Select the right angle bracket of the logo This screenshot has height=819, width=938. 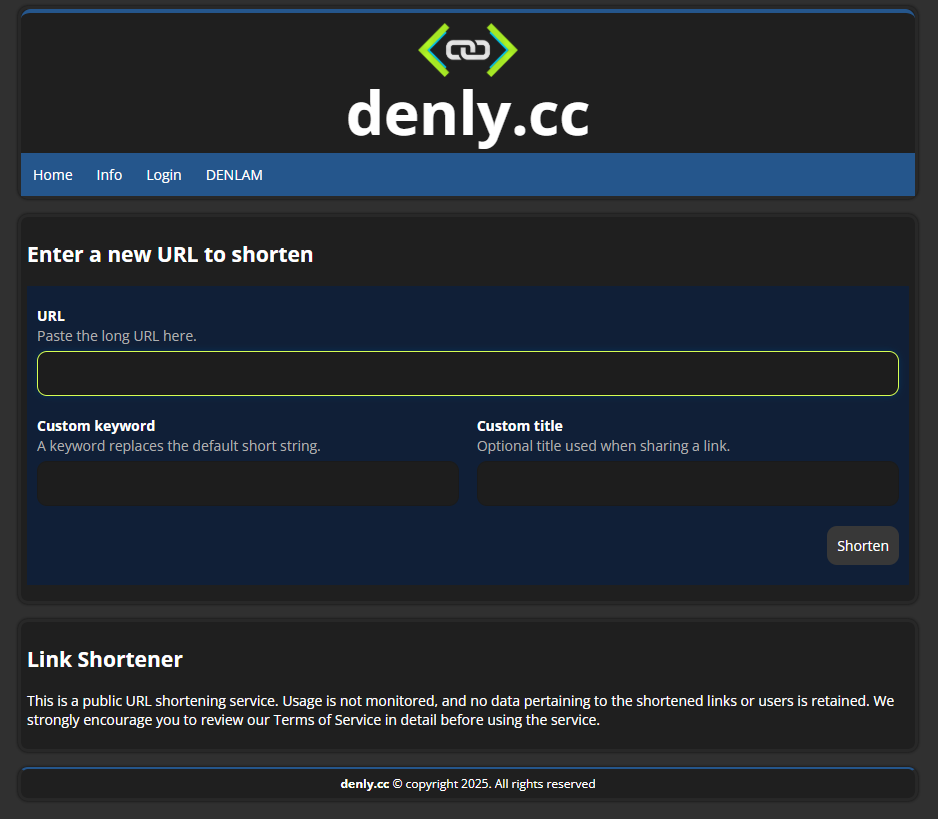[503, 48]
